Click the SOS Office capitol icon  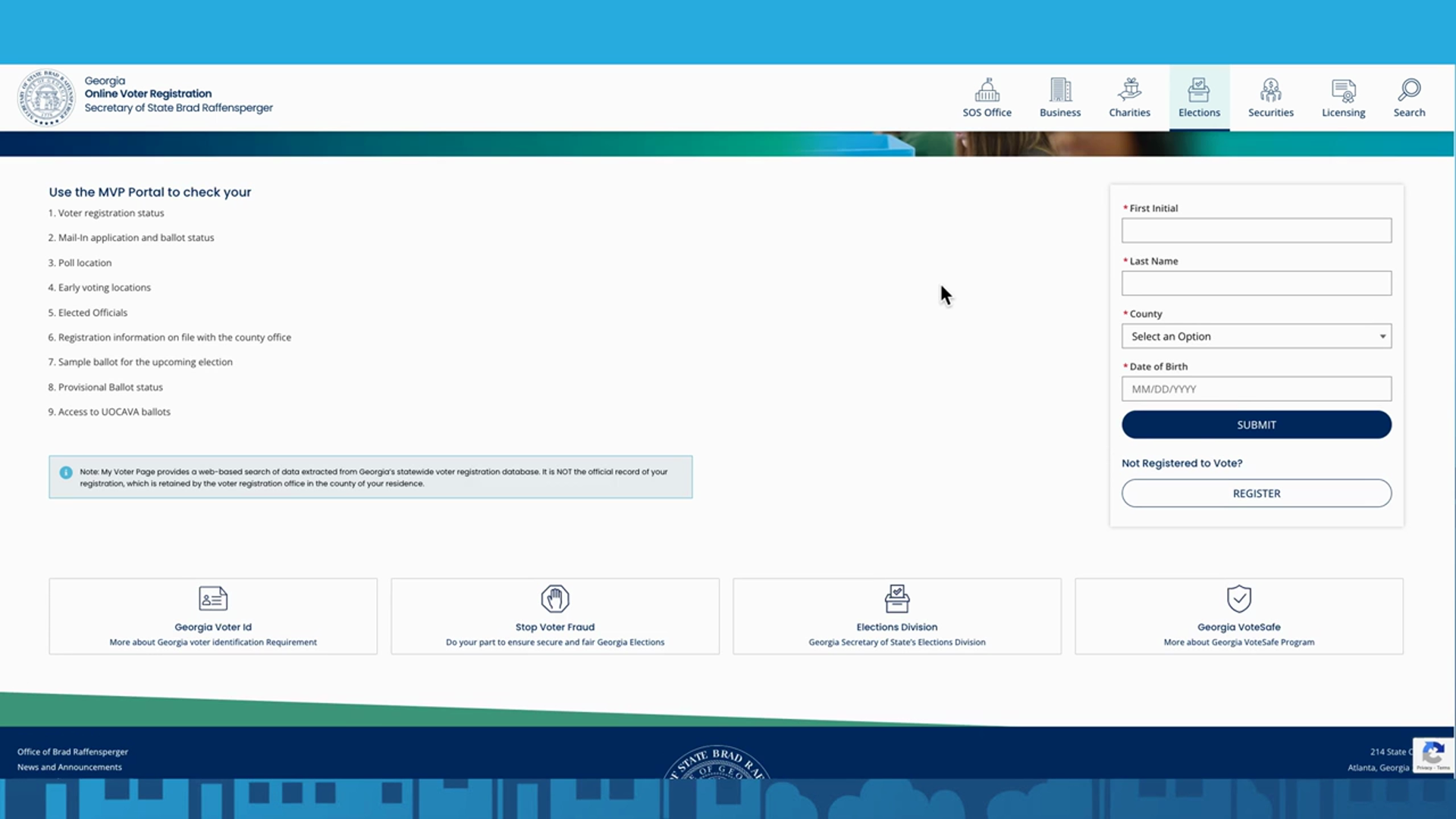987,90
